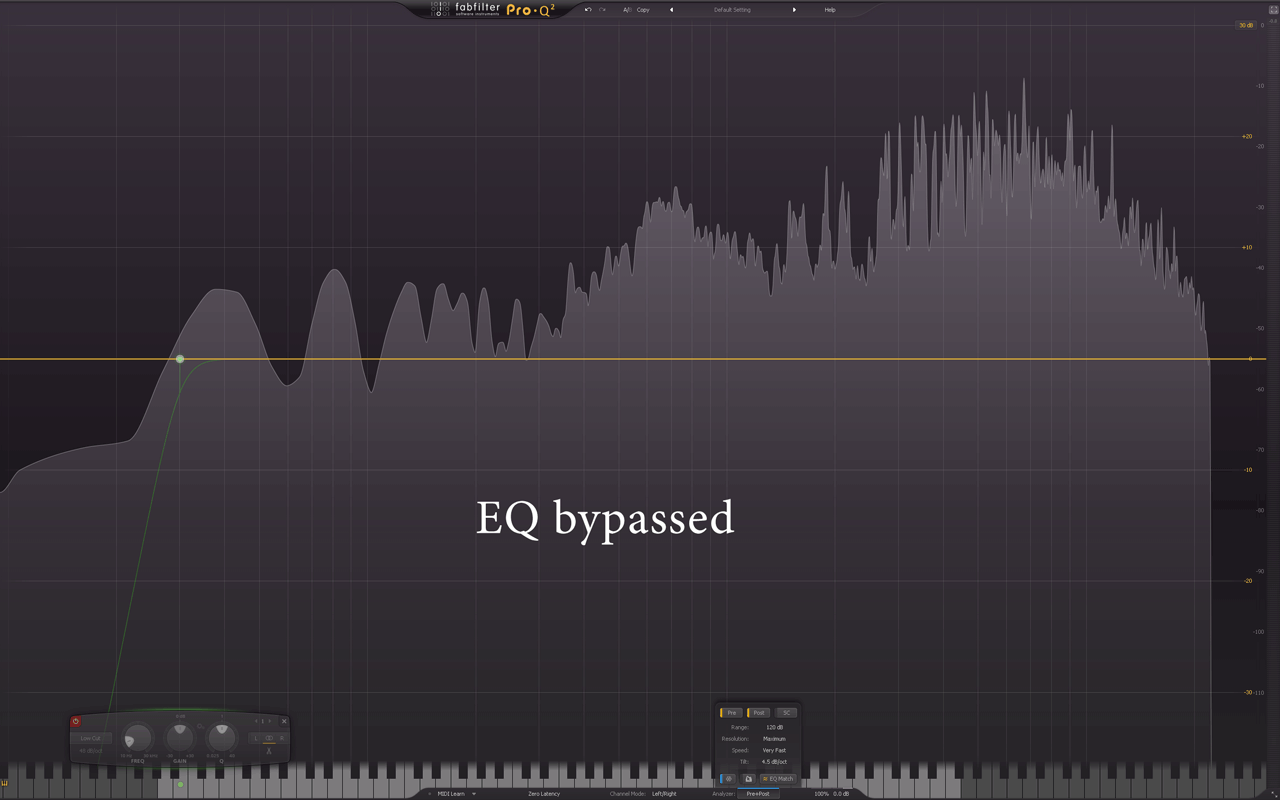Open the Low Cut filter shape dropdown

pyautogui.click(x=90, y=738)
